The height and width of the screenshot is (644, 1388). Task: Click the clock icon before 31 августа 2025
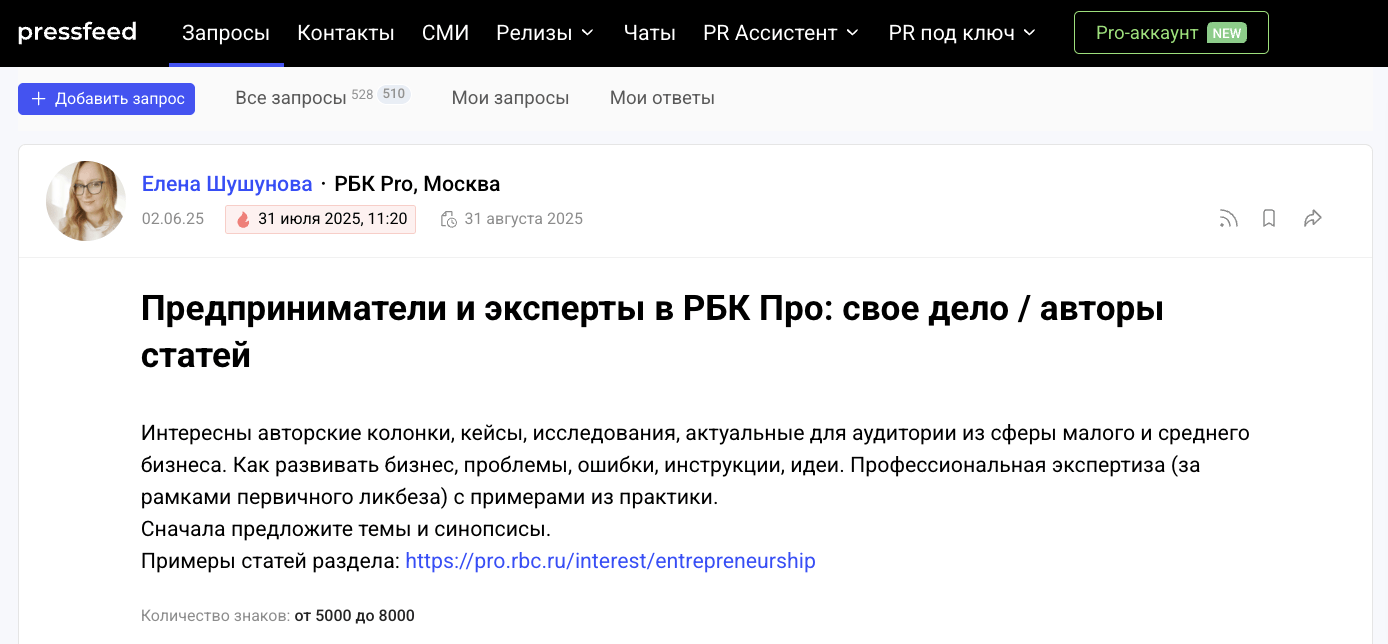(449, 219)
